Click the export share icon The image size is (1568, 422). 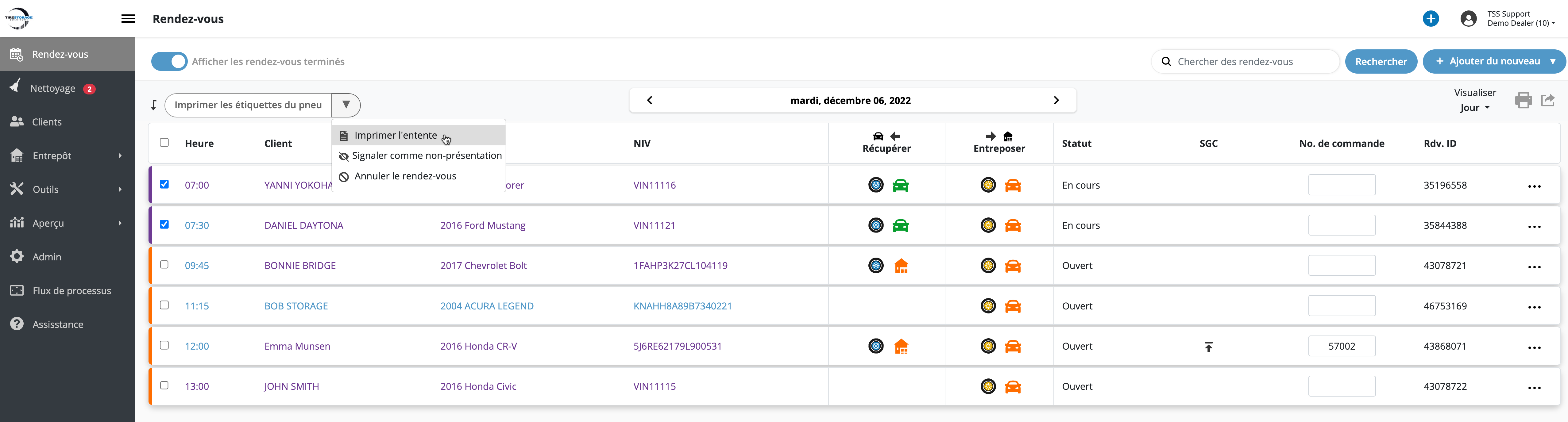click(x=1548, y=100)
